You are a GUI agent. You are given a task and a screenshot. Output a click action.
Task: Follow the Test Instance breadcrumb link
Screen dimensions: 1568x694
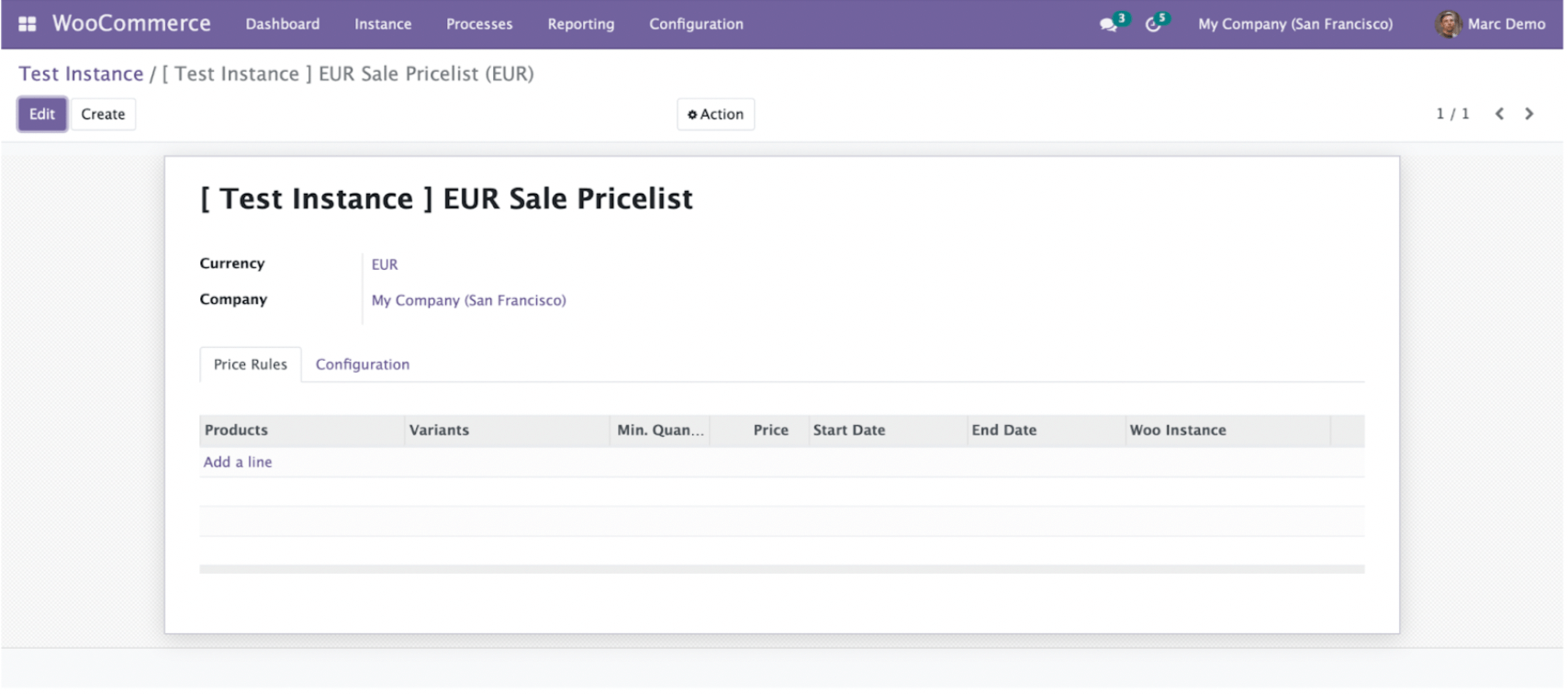[x=81, y=74]
